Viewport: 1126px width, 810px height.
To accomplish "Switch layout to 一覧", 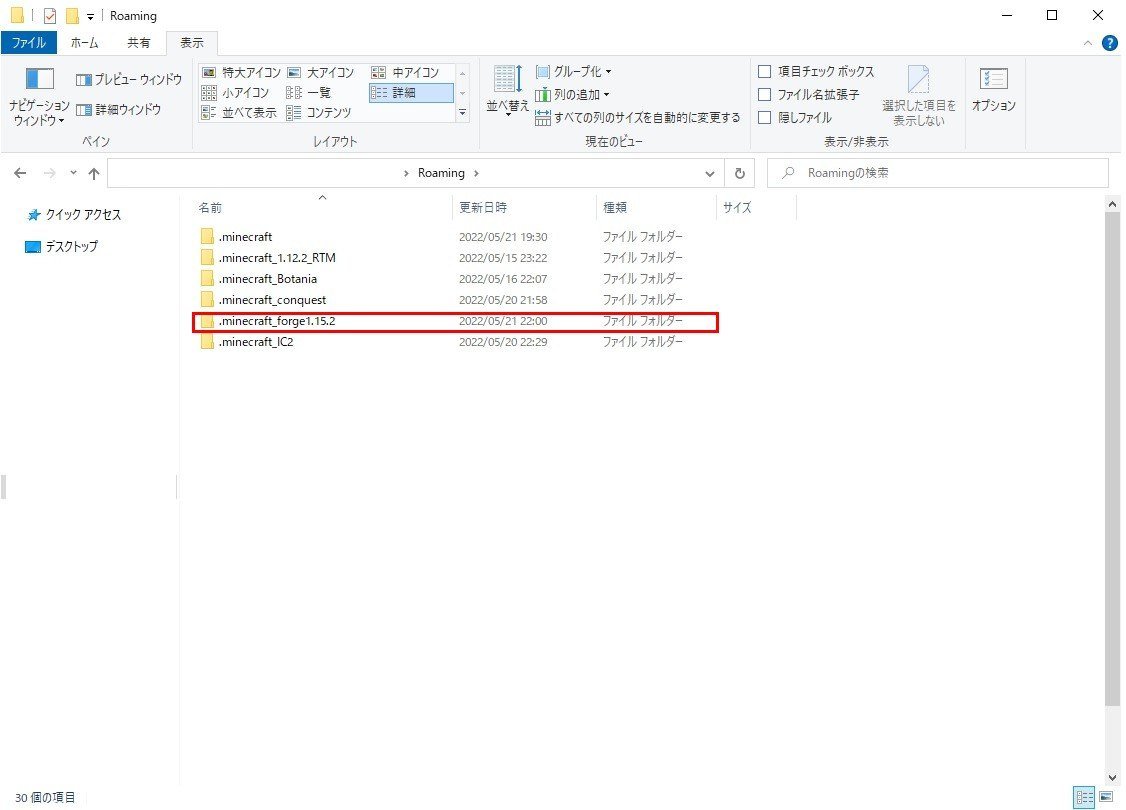I will click(309, 93).
